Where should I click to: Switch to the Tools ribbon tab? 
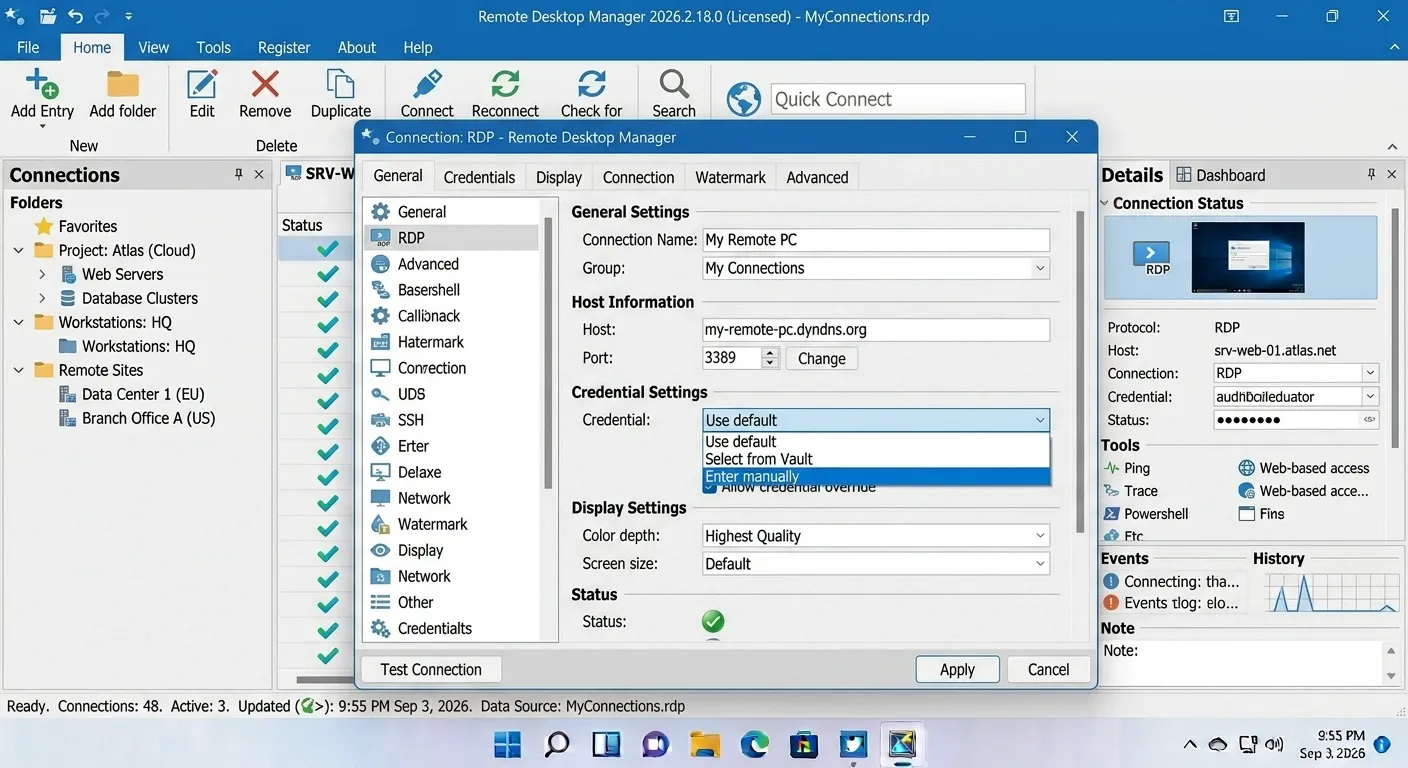click(213, 47)
